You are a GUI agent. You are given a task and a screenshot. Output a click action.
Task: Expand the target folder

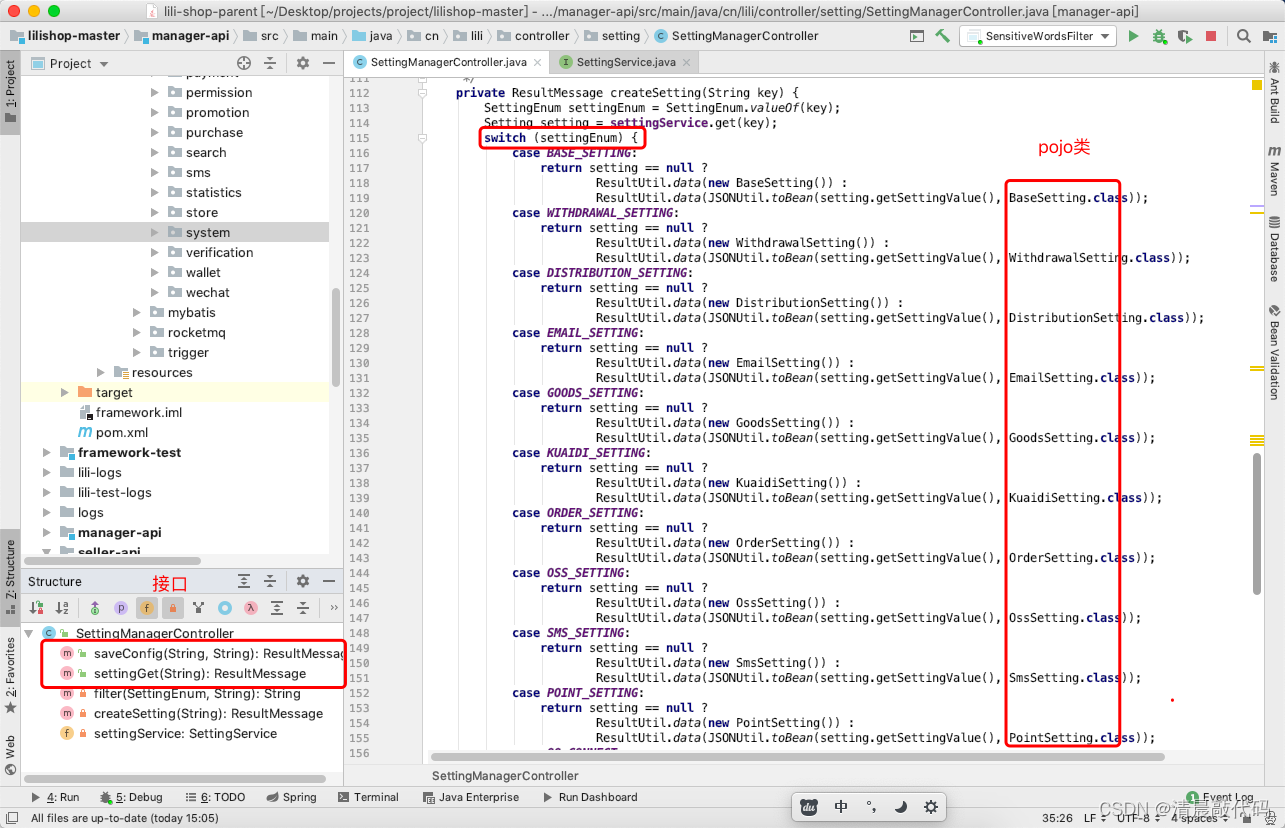point(64,392)
